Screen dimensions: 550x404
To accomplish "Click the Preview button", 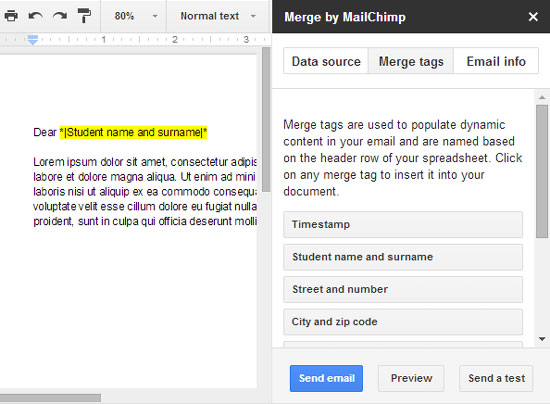I will [411, 378].
